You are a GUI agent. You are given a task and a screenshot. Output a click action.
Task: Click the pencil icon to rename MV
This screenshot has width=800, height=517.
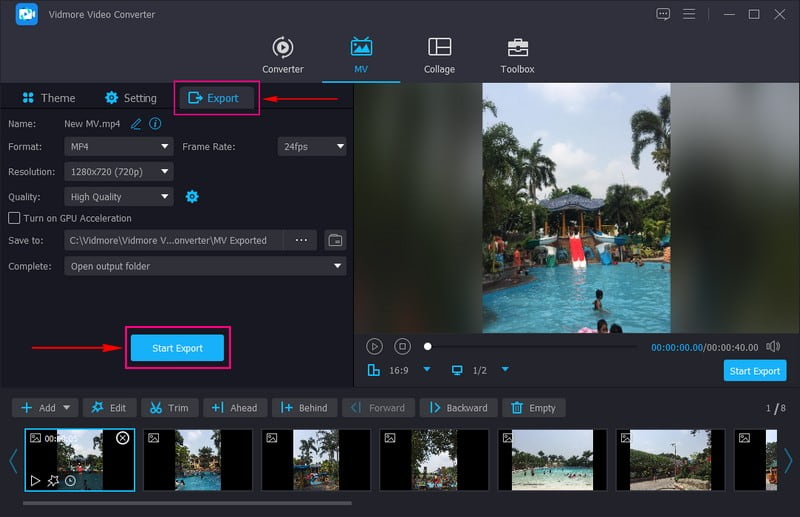(x=136, y=124)
